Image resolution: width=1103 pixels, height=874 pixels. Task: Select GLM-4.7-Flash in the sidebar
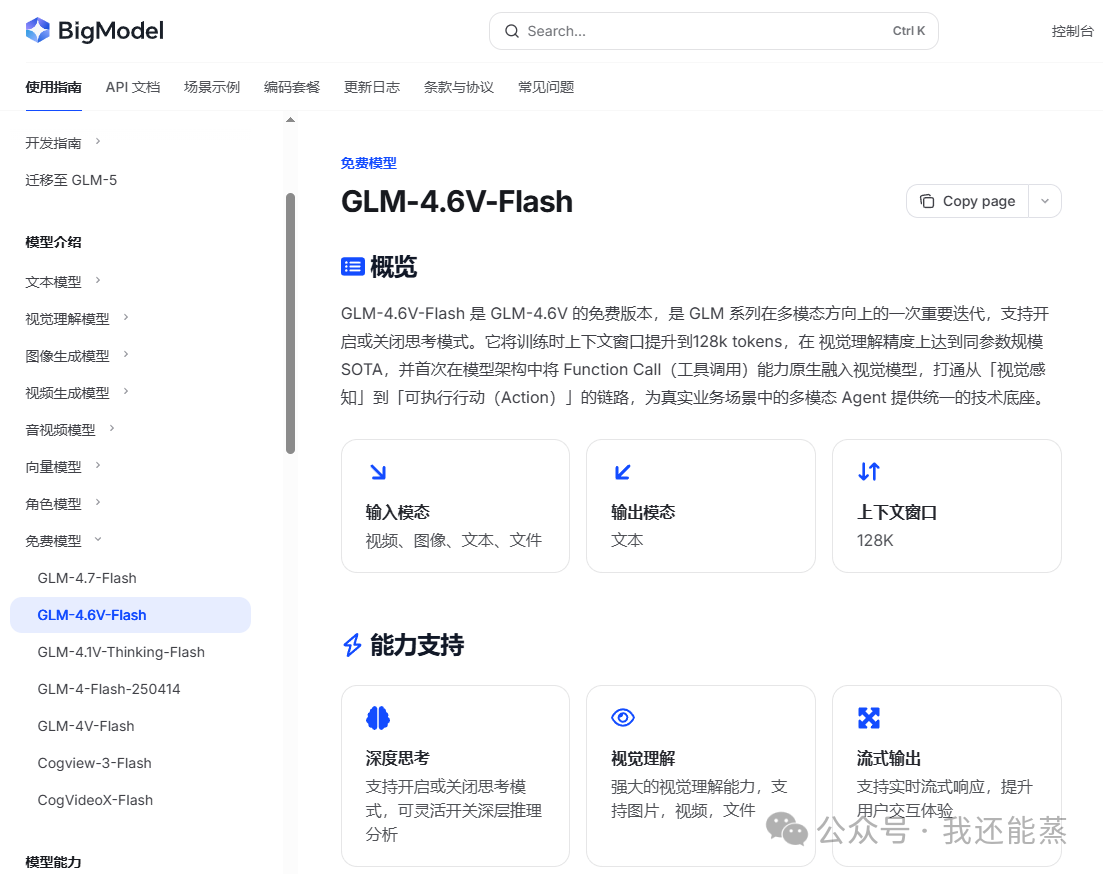[x=87, y=578]
